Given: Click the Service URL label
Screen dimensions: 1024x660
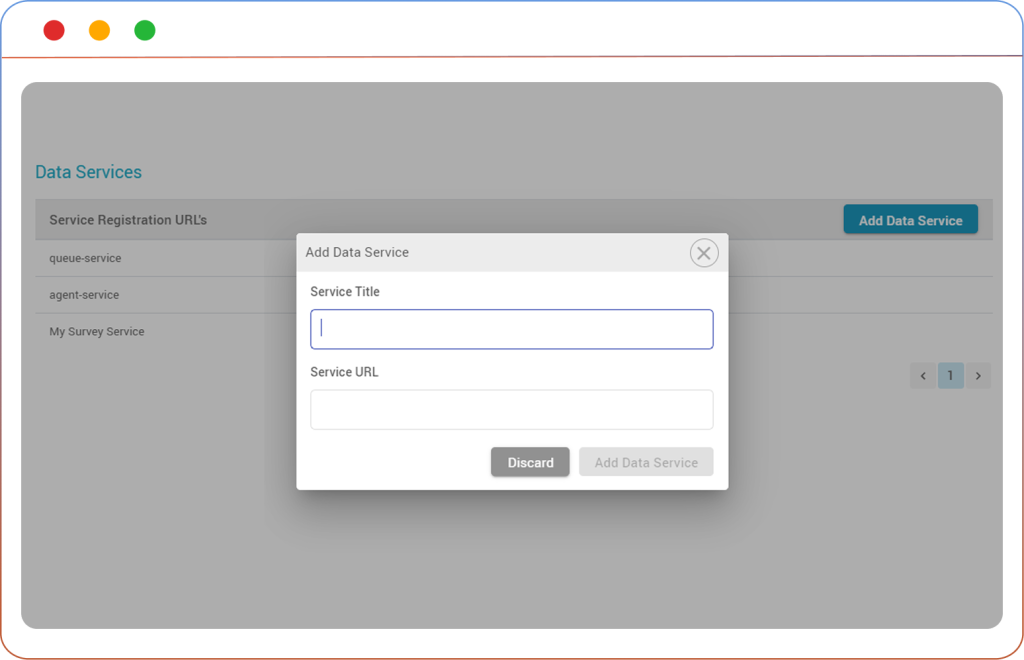Looking at the screenshot, I should click(344, 372).
